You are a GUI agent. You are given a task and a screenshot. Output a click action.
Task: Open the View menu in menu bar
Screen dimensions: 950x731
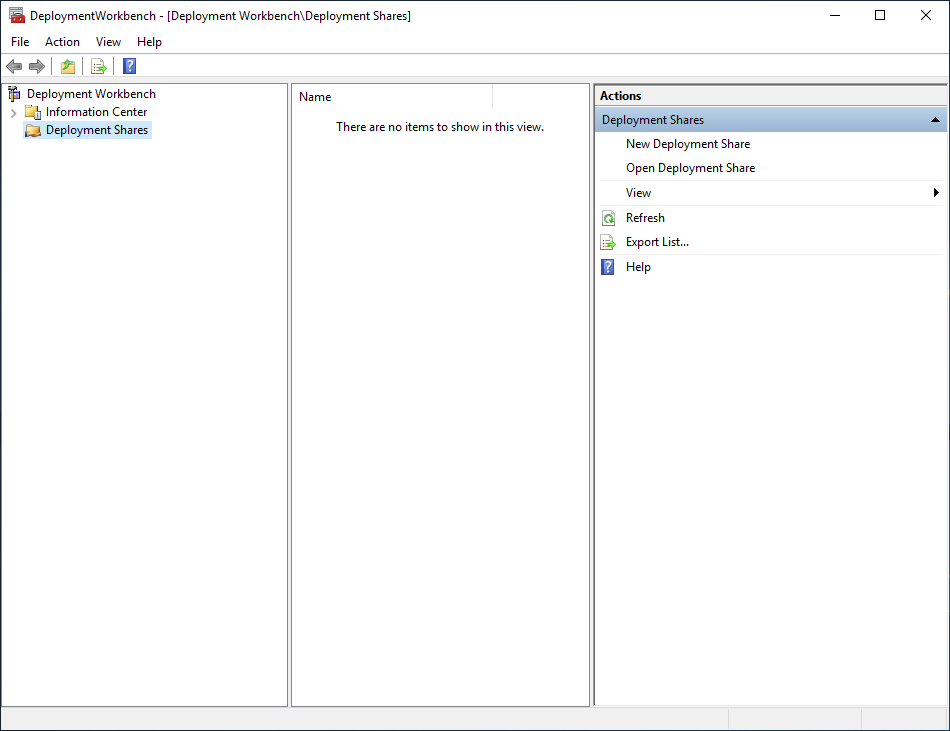108,42
